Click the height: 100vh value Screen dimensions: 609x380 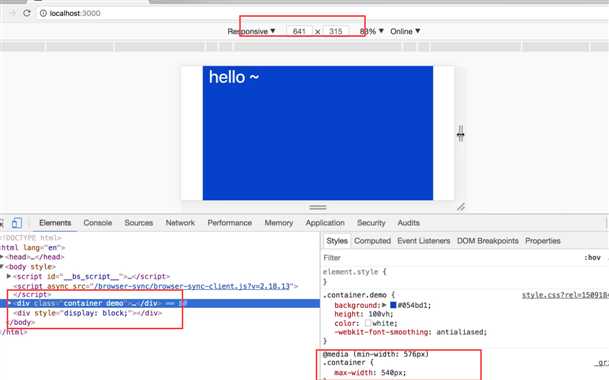(381, 314)
